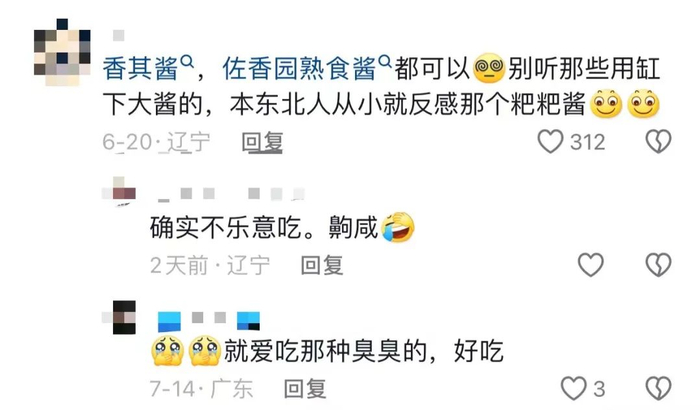Dislike the reply '确实不乐意吃。齁咸'
The width and height of the screenshot is (700, 410).
658,264
